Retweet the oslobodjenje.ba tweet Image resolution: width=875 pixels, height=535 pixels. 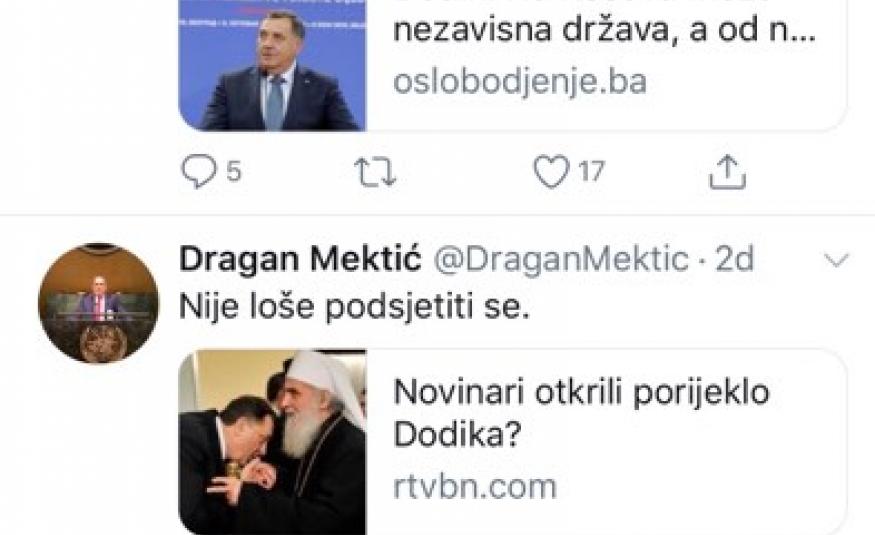coord(376,173)
